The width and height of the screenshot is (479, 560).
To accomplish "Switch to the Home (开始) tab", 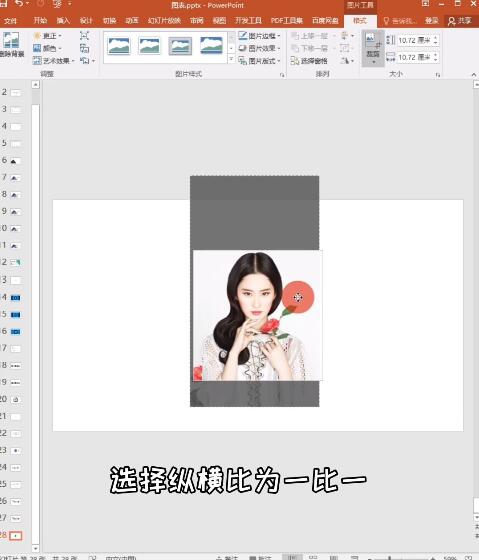I will click(x=40, y=21).
